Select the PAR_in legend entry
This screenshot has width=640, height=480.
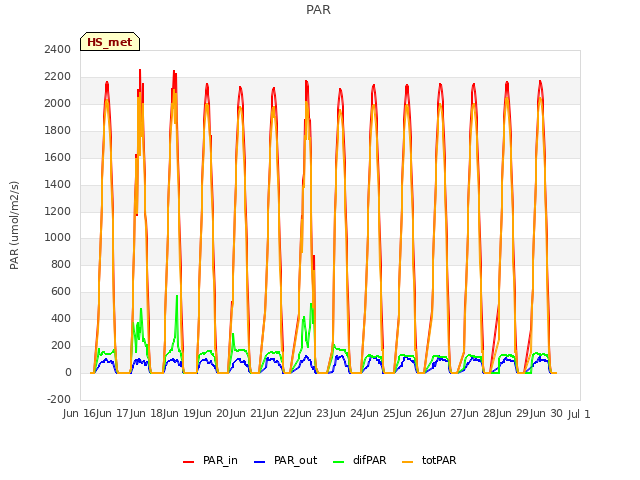(x=210, y=460)
